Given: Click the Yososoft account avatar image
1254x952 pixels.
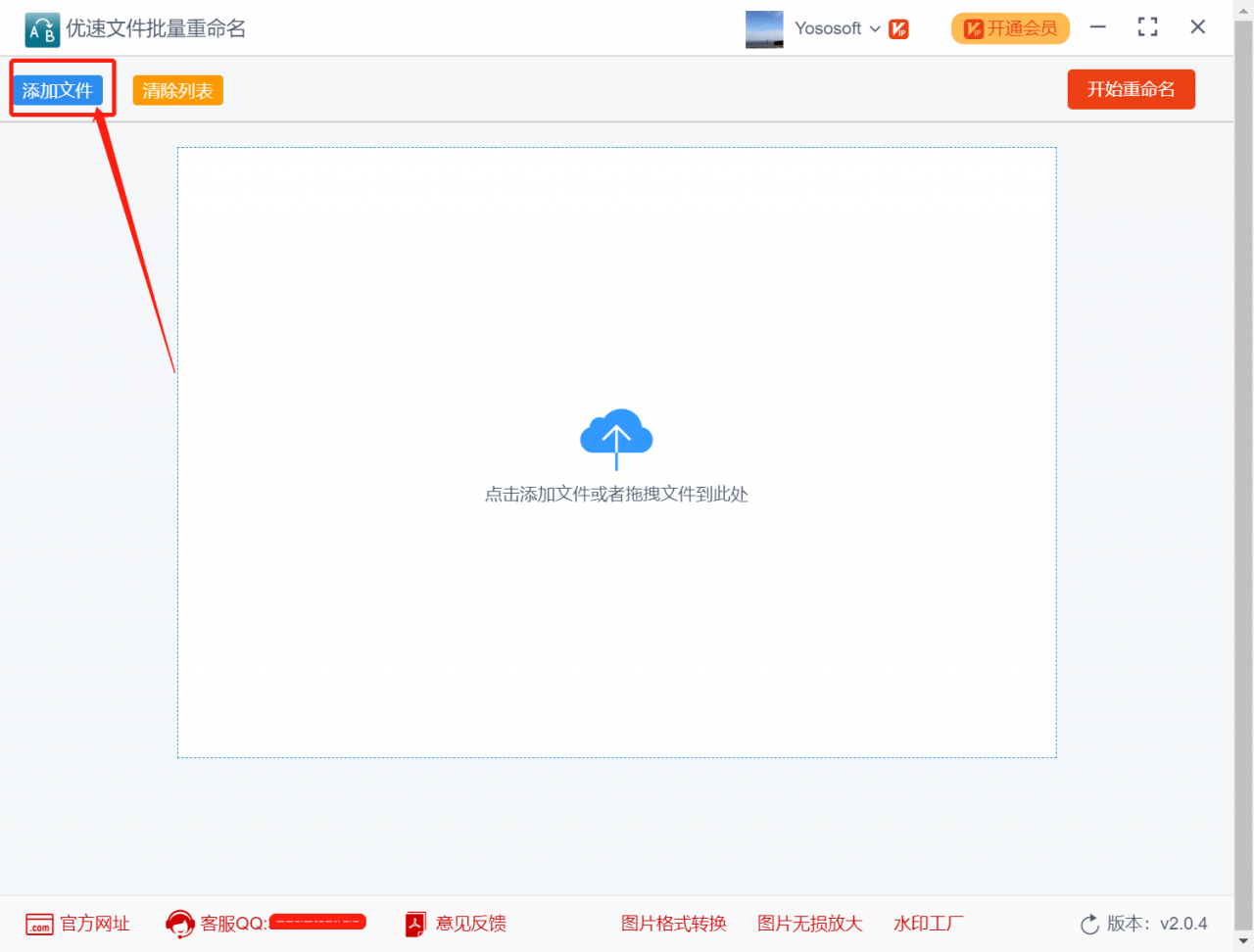Looking at the screenshot, I should point(764,28).
